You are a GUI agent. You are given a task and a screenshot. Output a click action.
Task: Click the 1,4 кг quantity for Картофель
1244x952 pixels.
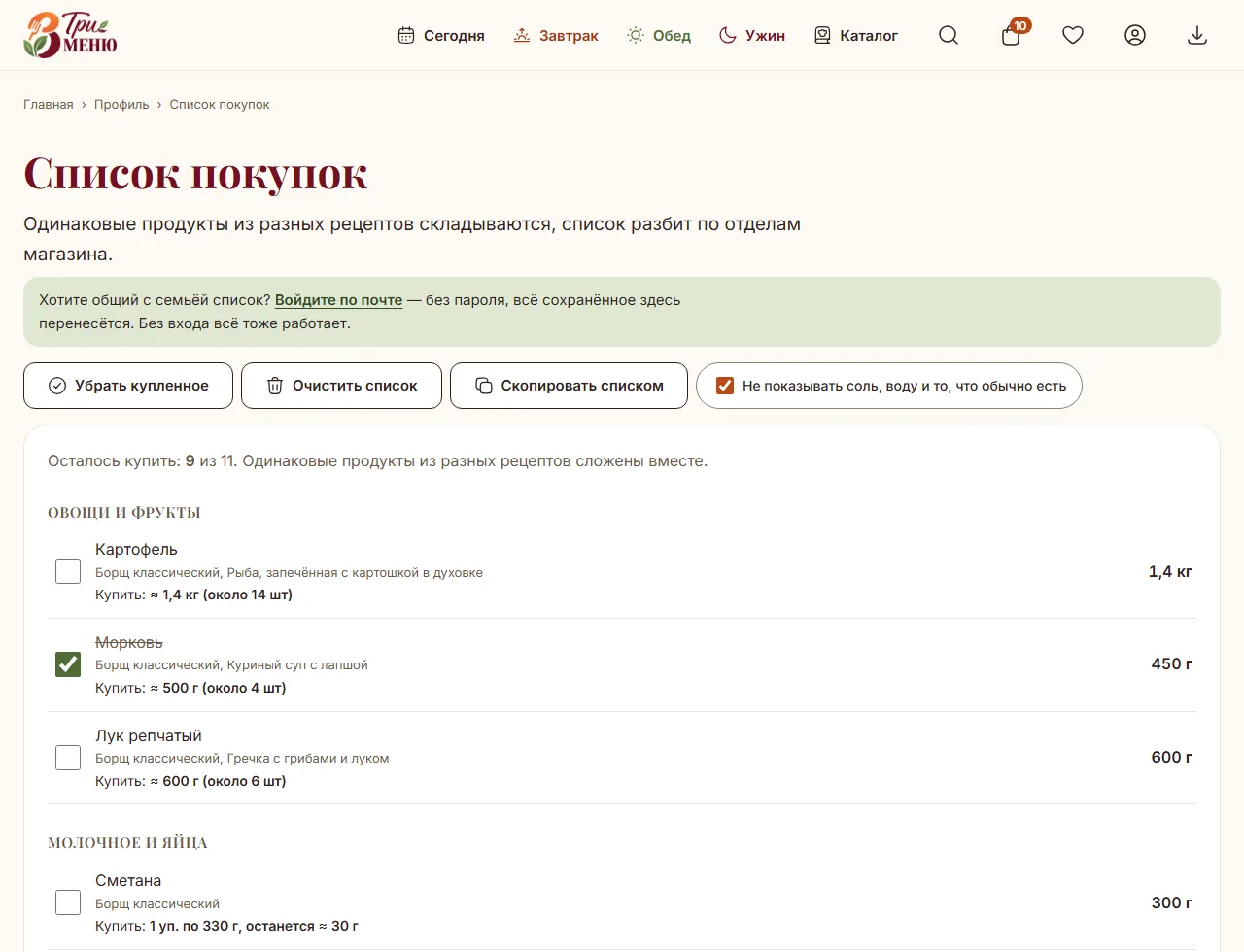click(1170, 572)
